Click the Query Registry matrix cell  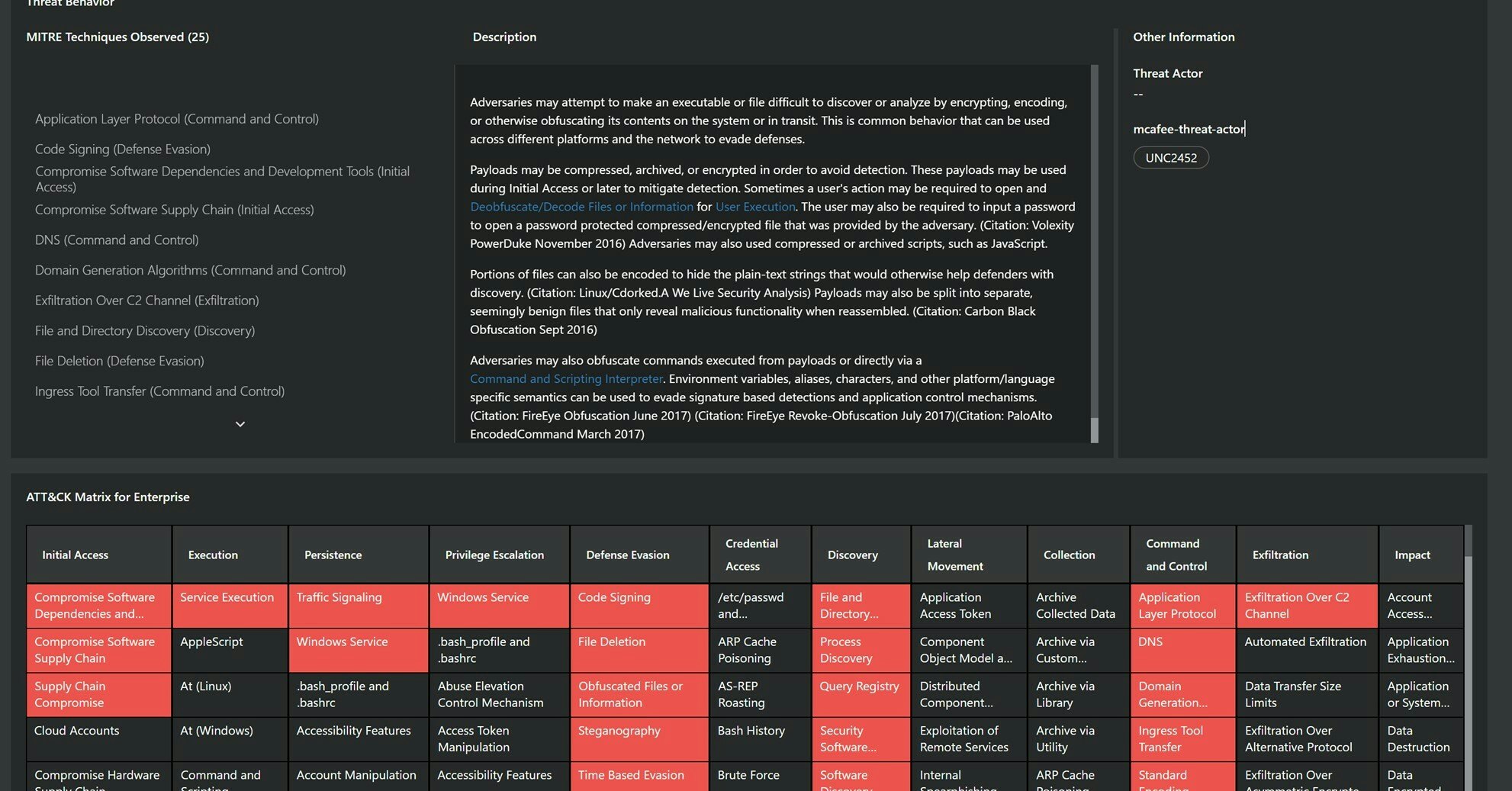click(861, 694)
